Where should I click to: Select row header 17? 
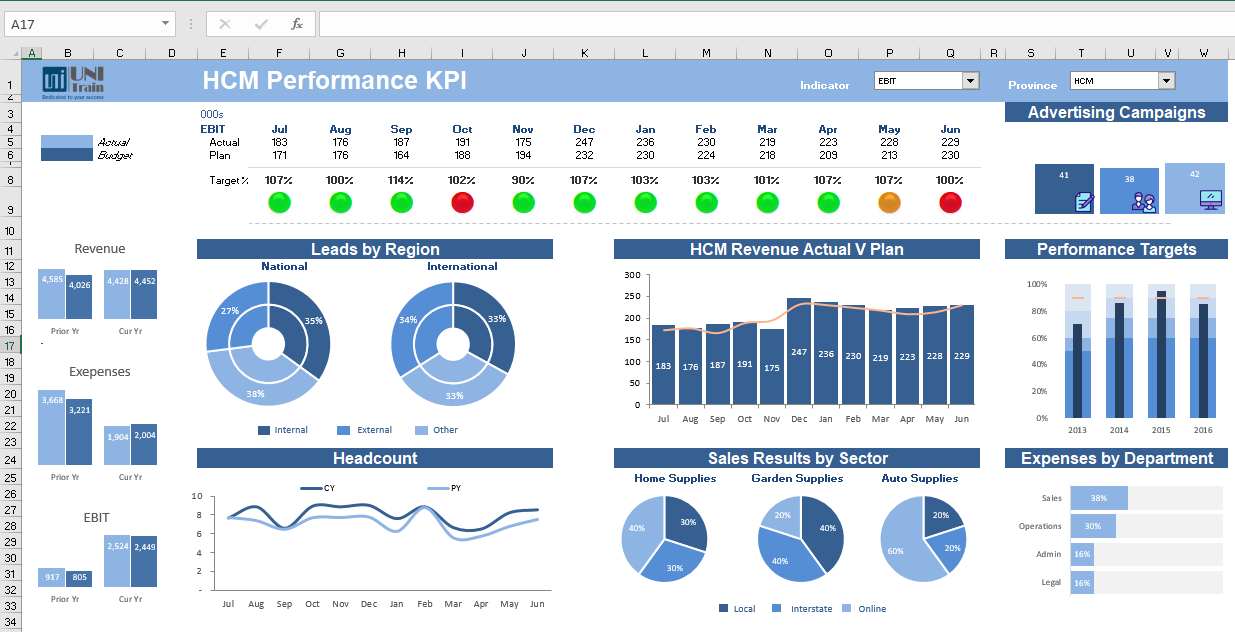pyautogui.click(x=9, y=346)
